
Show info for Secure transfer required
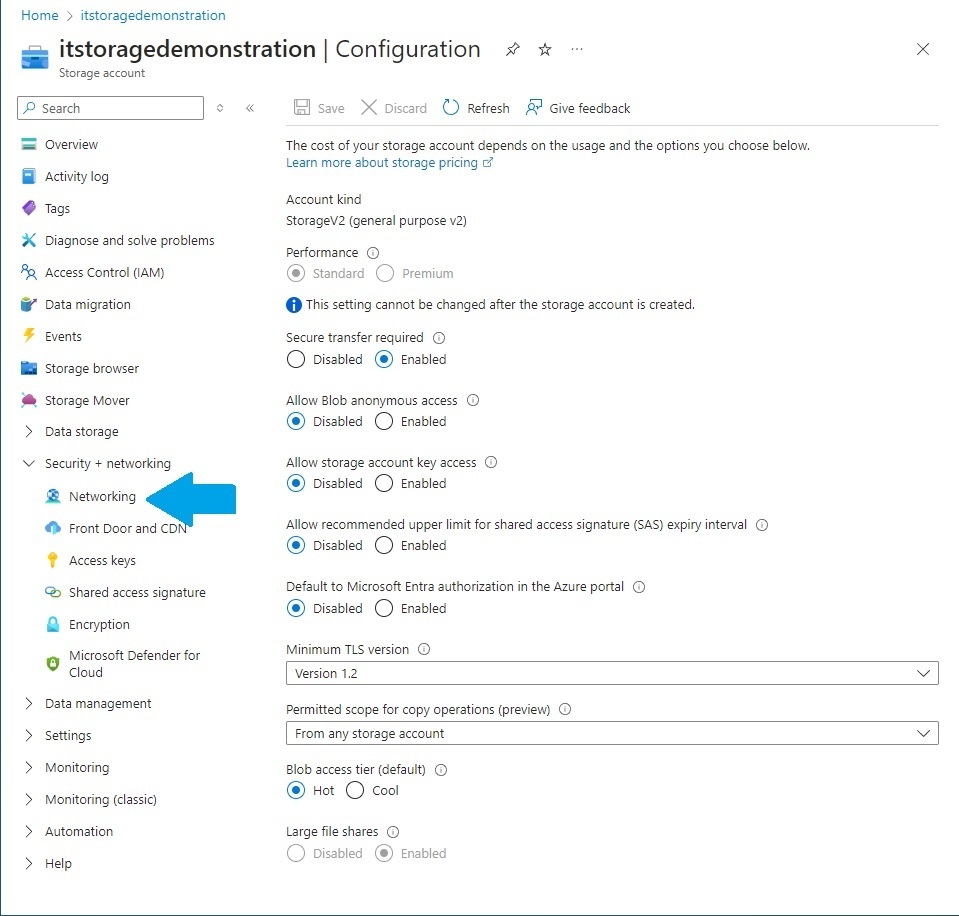click(439, 338)
